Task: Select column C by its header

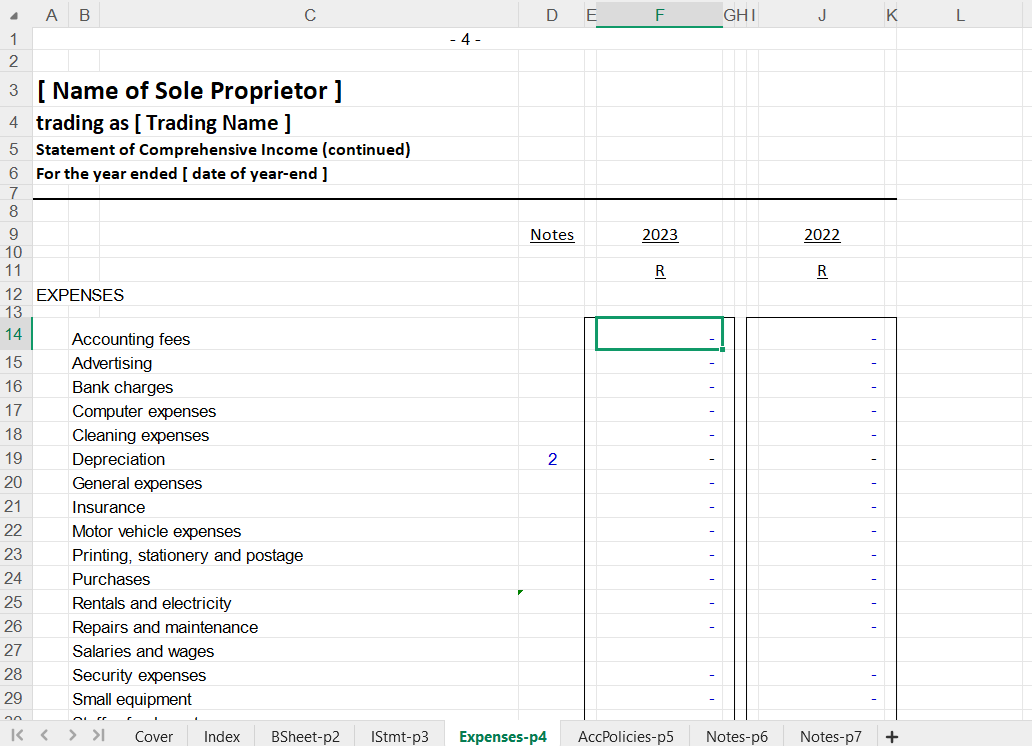Action: 309,15
